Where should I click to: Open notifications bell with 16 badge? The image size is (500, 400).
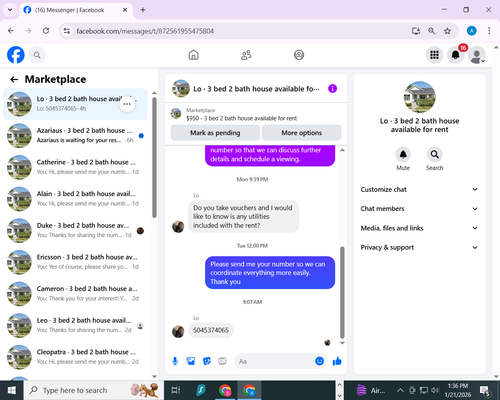(x=456, y=55)
